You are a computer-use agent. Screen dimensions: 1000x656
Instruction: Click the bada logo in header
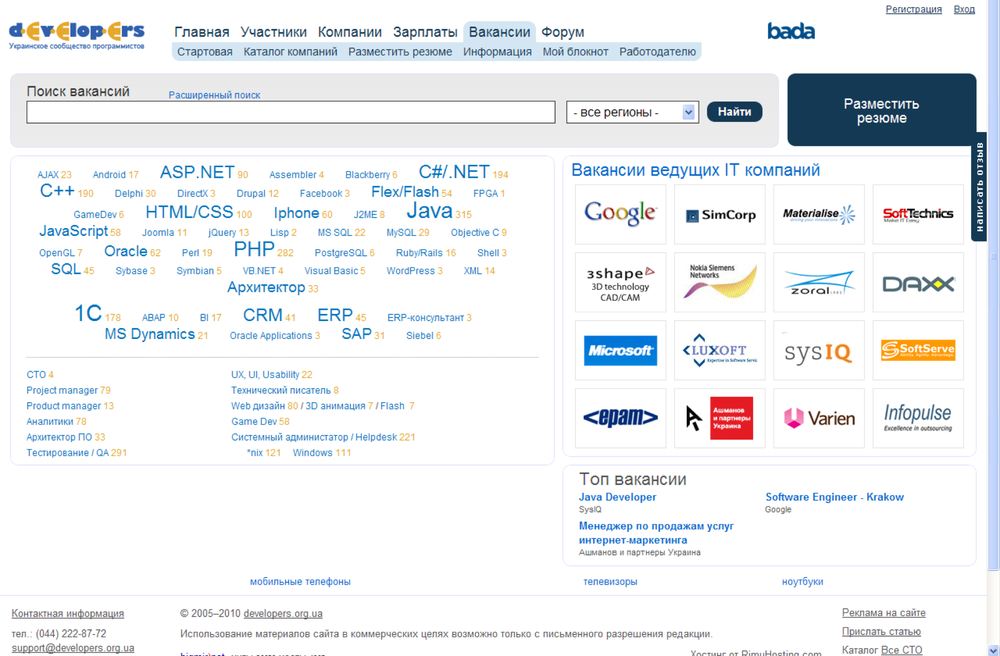(x=791, y=31)
